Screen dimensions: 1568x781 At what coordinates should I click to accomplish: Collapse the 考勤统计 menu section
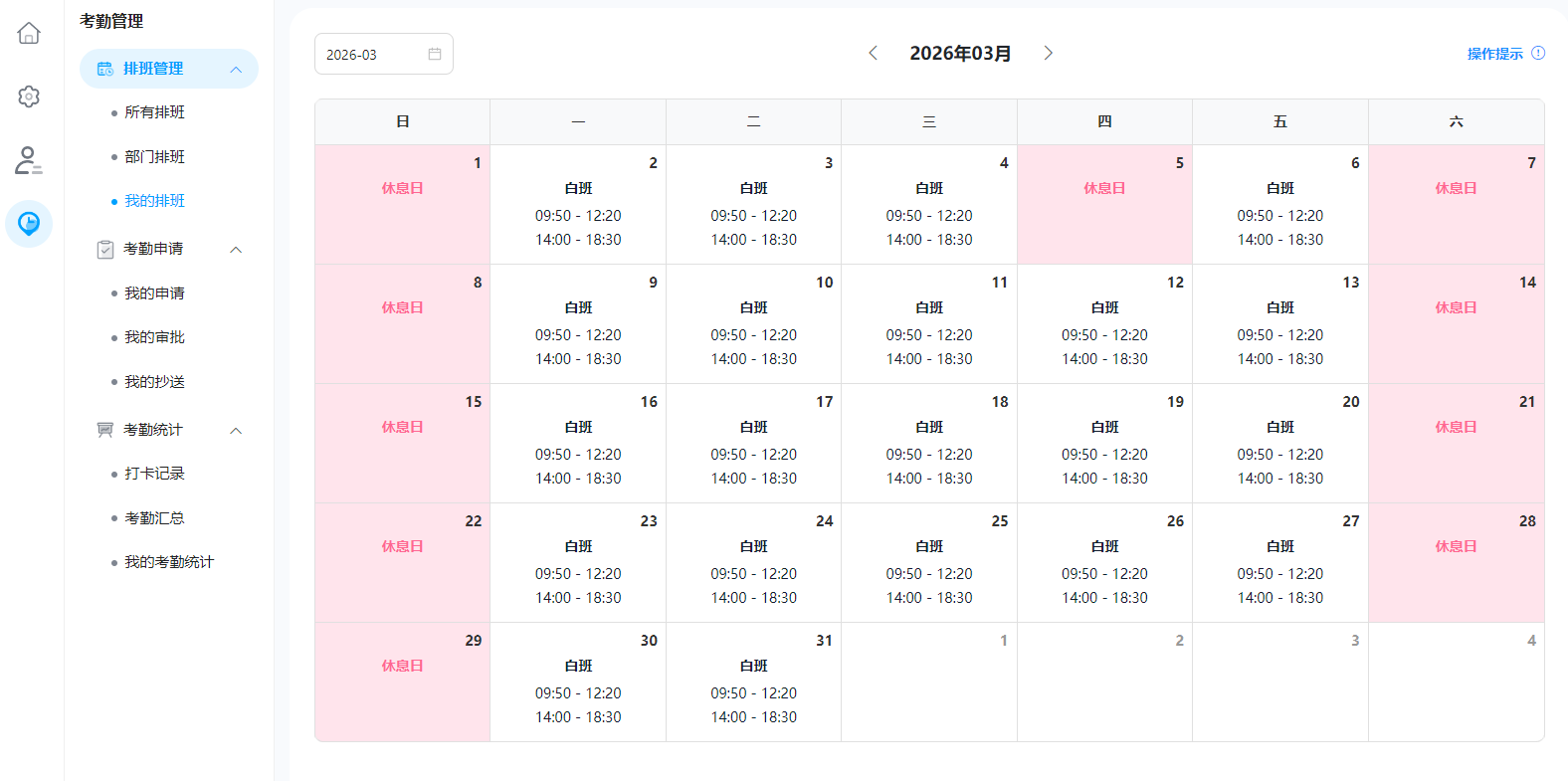click(236, 431)
